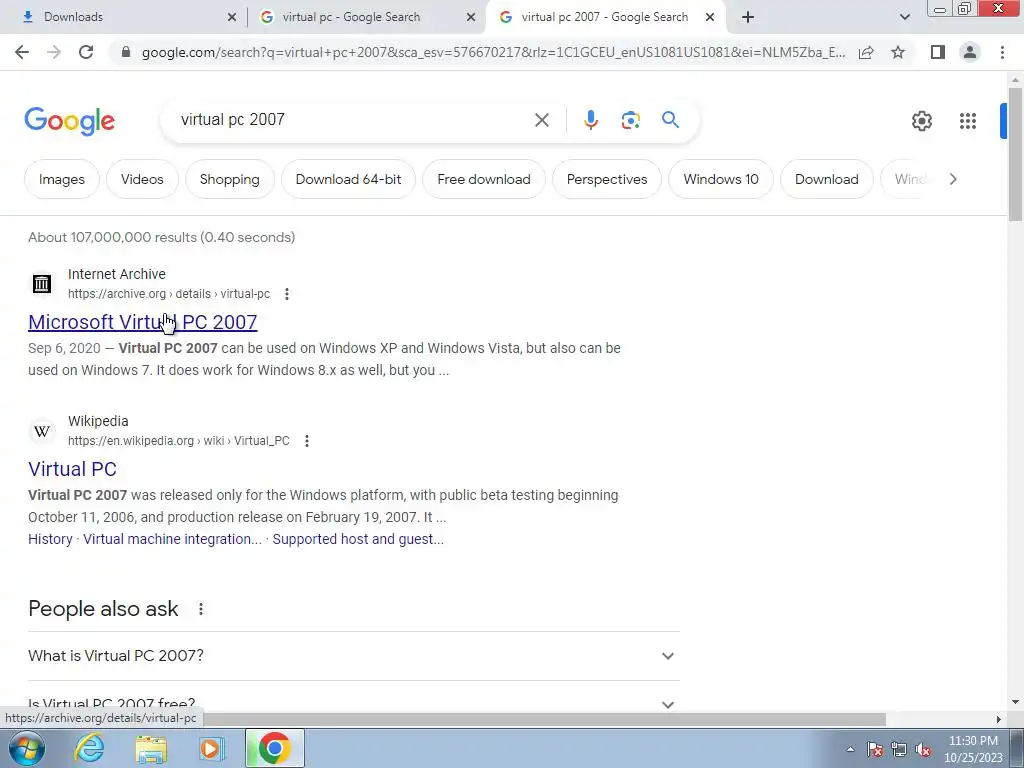Open Windows Media Player from taskbar
This screenshot has height=768, width=1024.
click(x=210, y=748)
